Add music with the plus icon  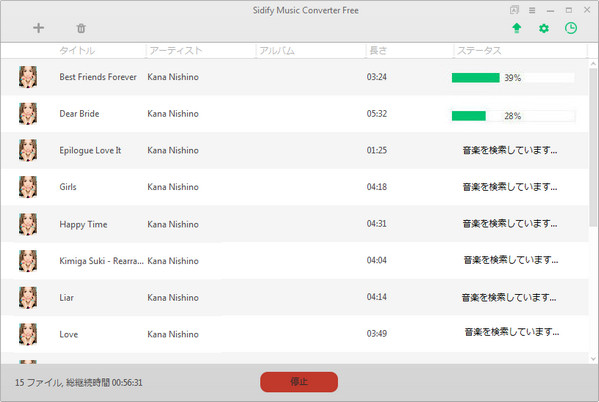38,28
